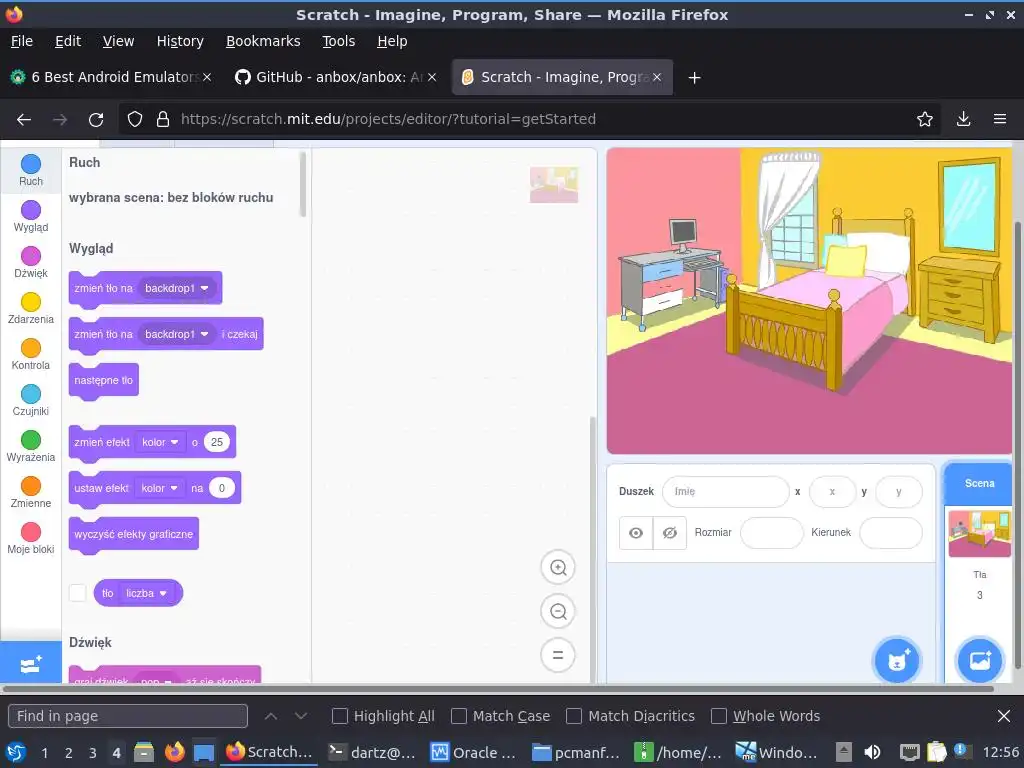The height and width of the screenshot is (768, 1024).
Task: Choose a new sprite with cat button
Action: click(897, 661)
